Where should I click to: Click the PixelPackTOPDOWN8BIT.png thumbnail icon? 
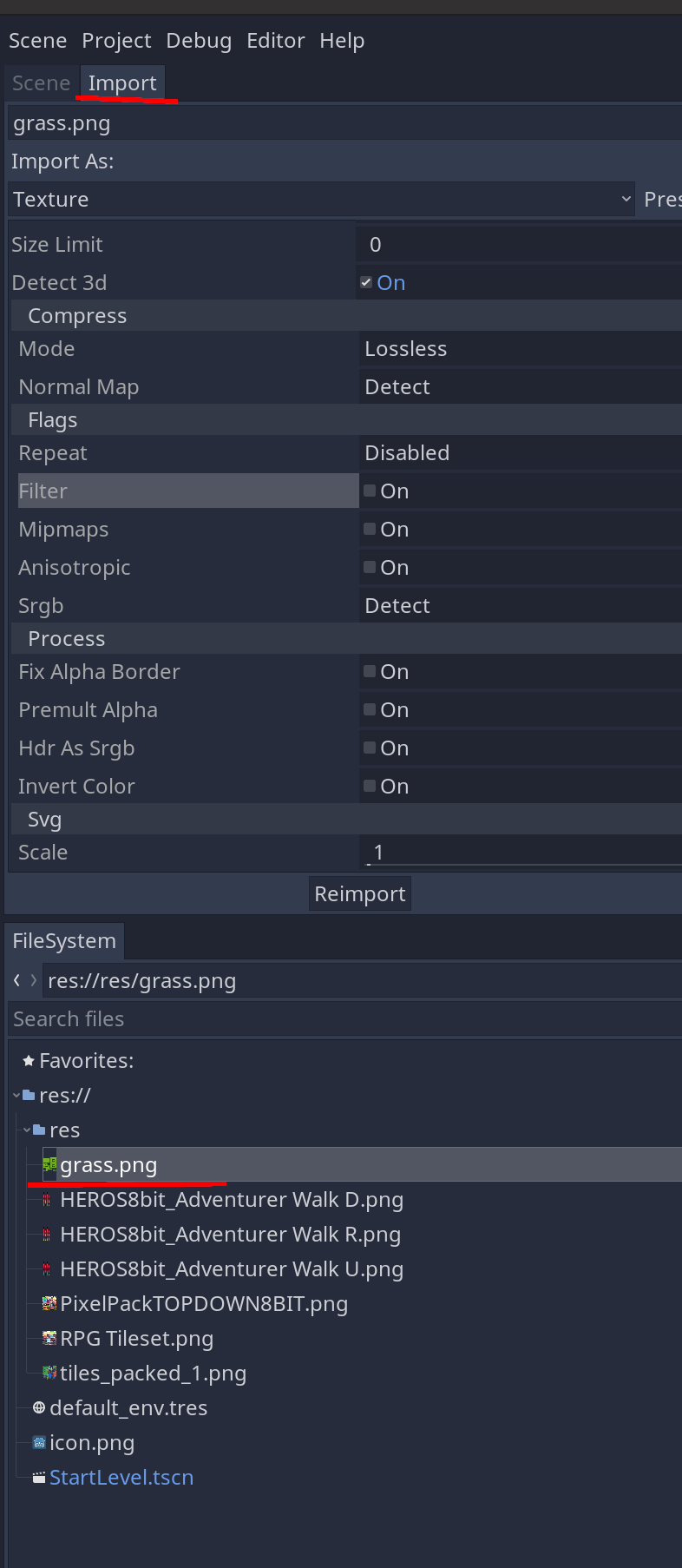49,1303
